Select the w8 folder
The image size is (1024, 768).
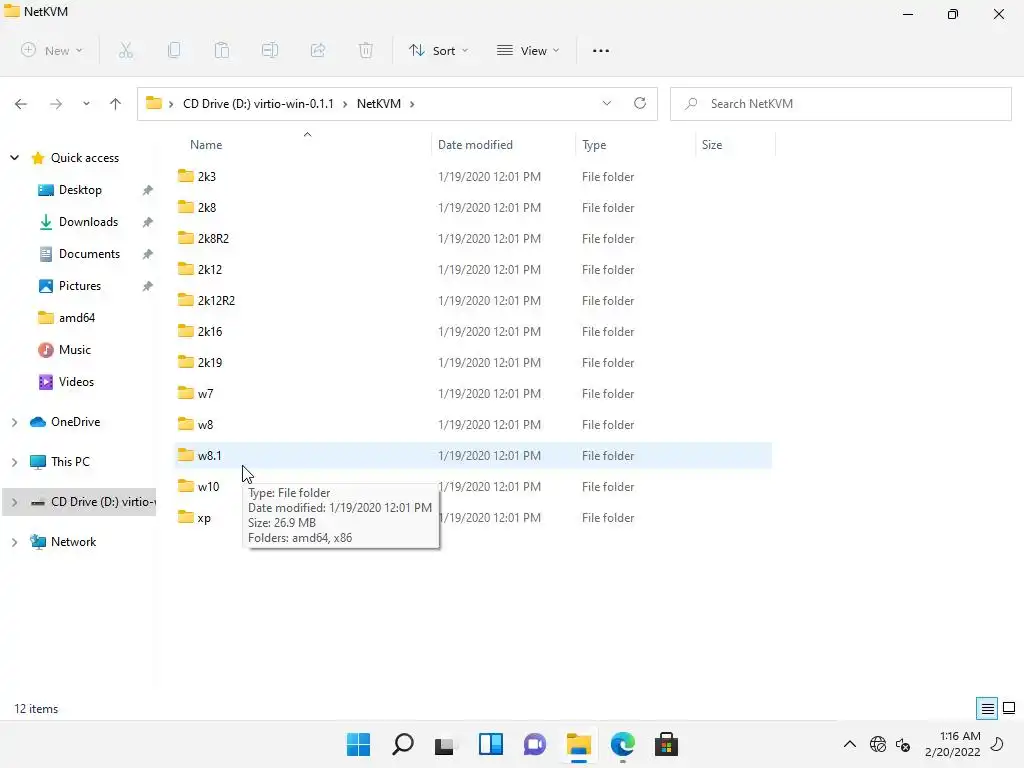pos(473,424)
